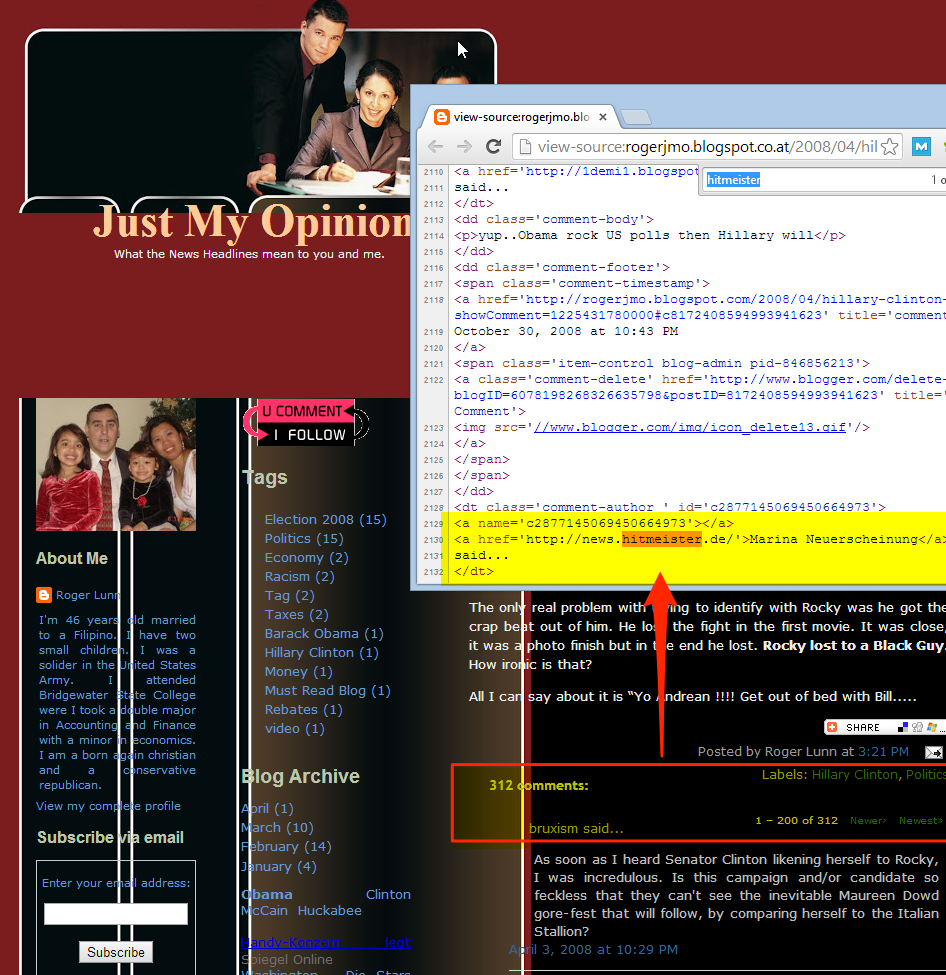This screenshot has width=946, height=975.
Task: Open the Racism tag
Action: pyautogui.click(x=299, y=576)
